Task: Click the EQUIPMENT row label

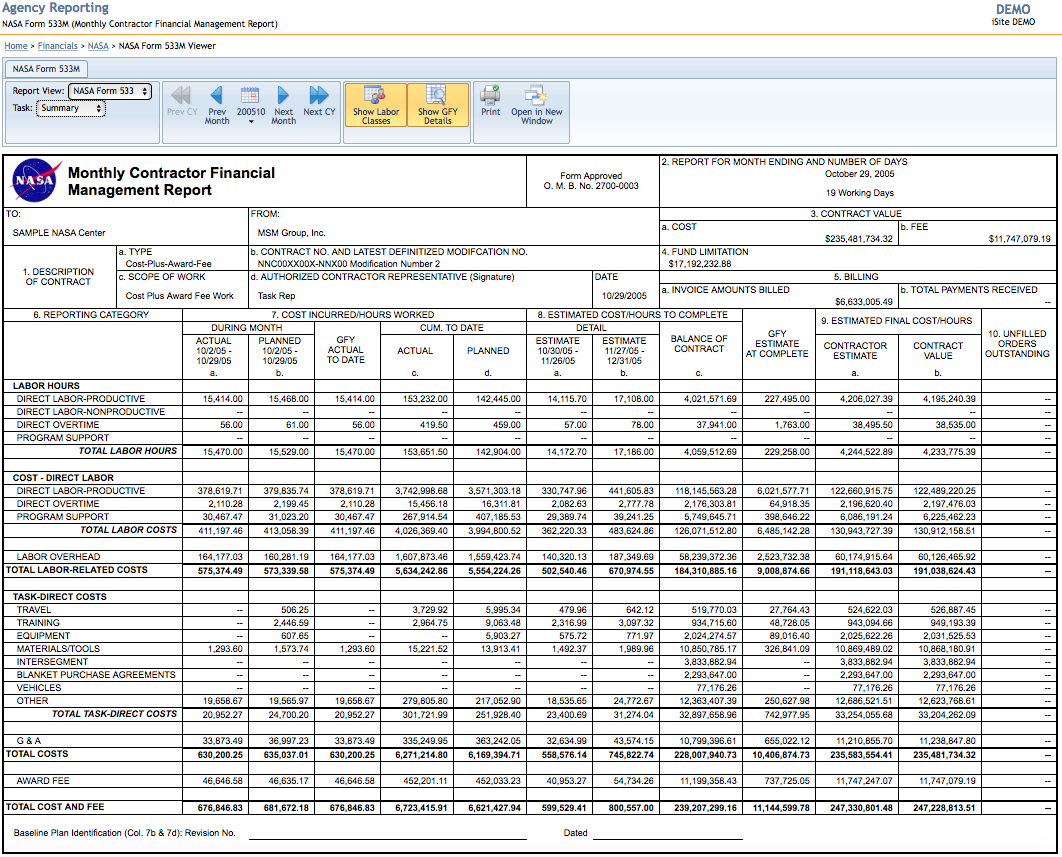Action: coord(43,635)
